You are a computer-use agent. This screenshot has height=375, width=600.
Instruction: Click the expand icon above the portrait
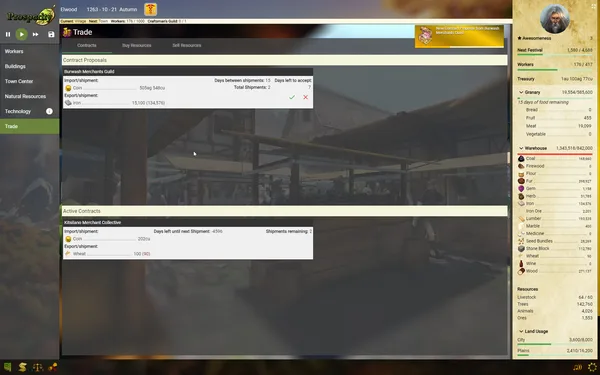[x=593, y=6]
